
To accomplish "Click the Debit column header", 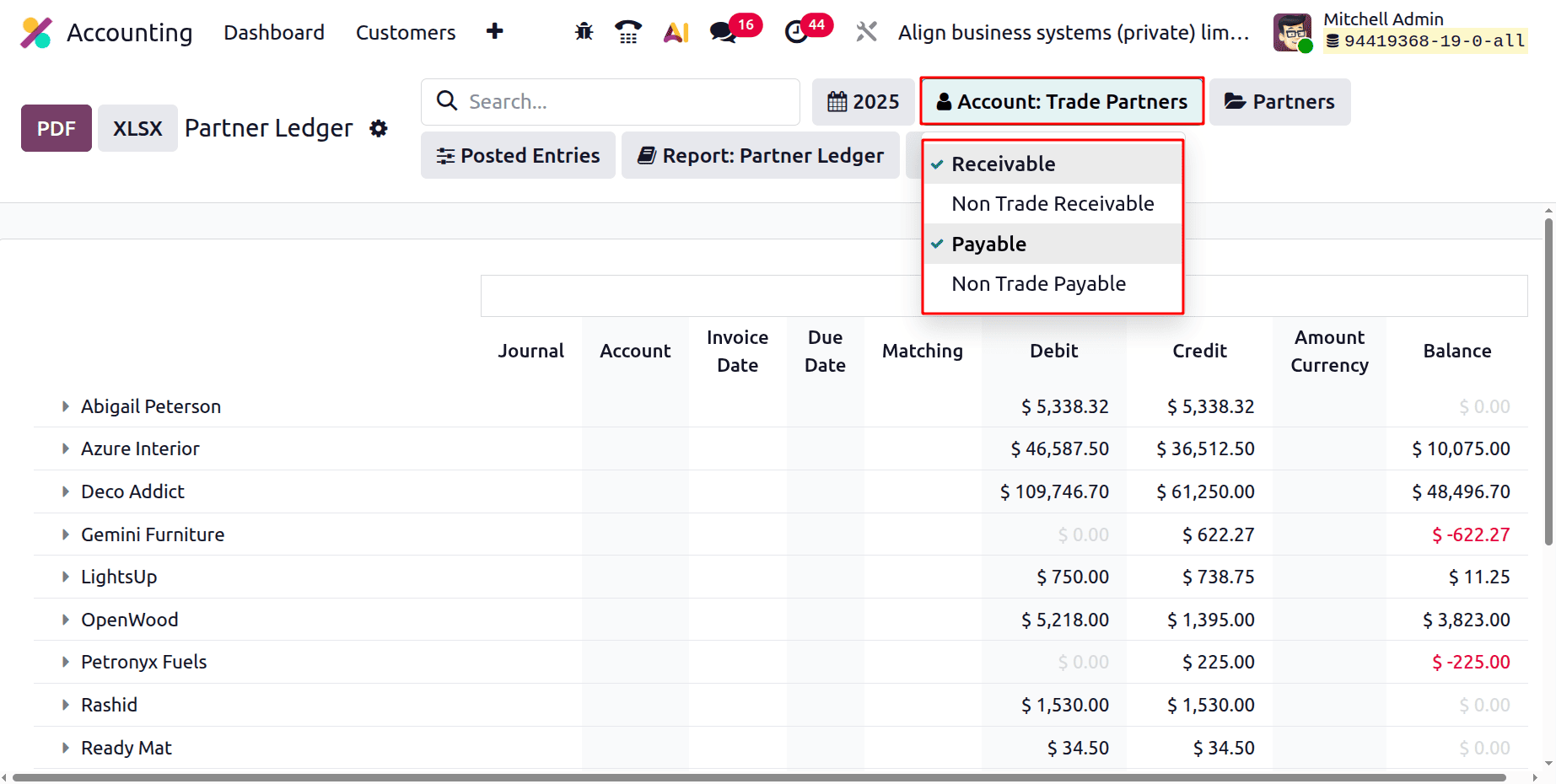I will tap(1054, 351).
